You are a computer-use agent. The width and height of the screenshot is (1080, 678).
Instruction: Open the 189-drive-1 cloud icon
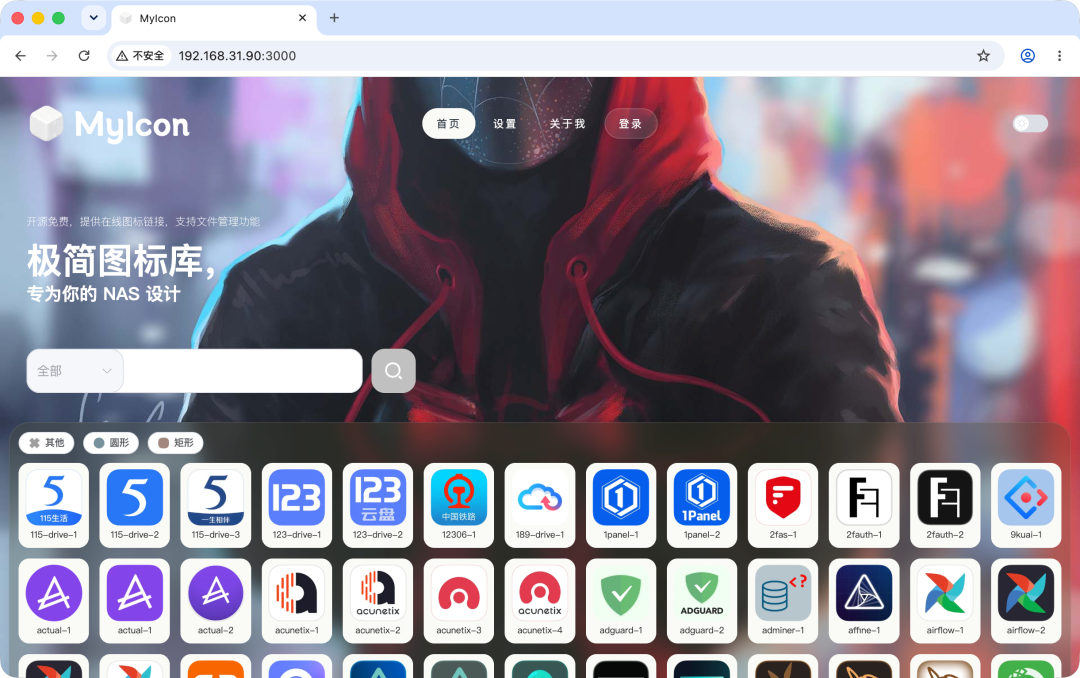coord(540,505)
